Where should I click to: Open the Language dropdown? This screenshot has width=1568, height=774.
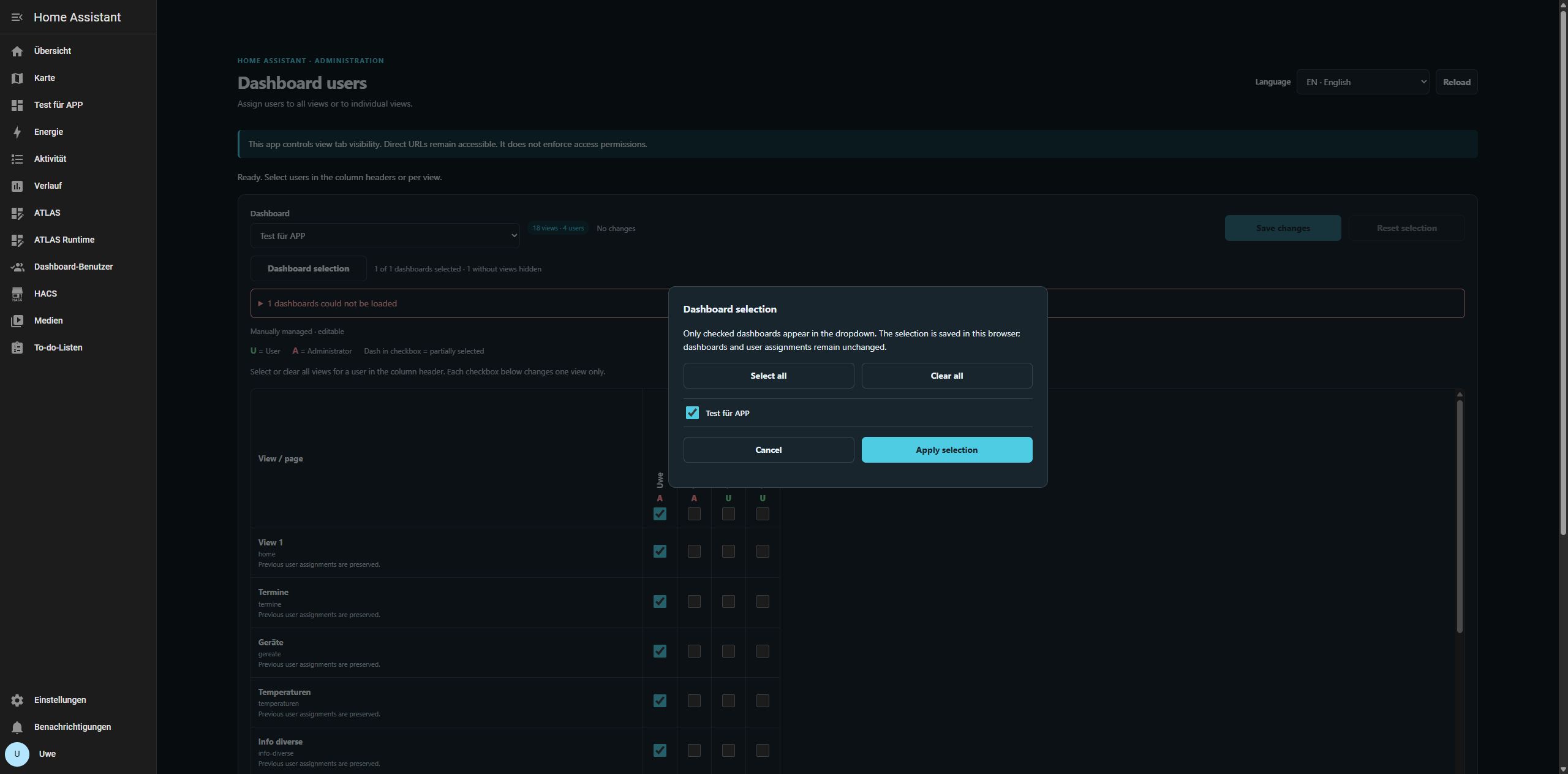[x=1363, y=82]
